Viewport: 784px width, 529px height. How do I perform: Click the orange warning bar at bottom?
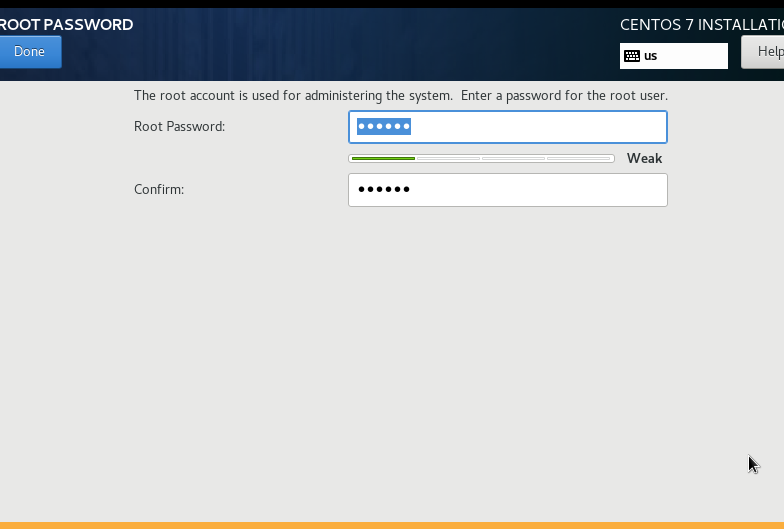click(x=392, y=526)
